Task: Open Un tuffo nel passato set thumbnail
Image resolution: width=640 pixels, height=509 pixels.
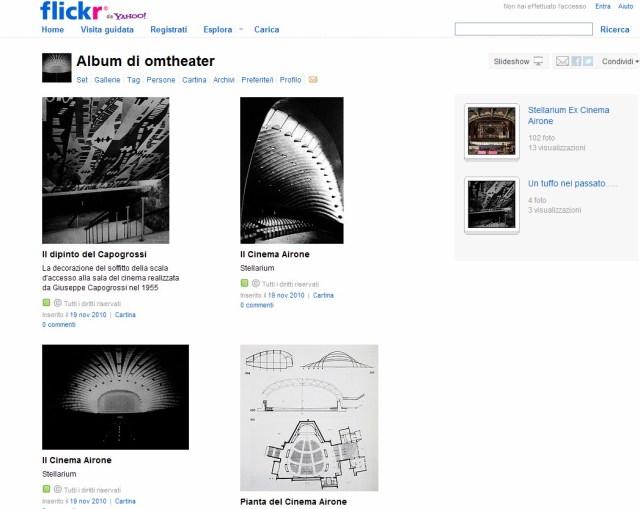Action: click(492, 204)
